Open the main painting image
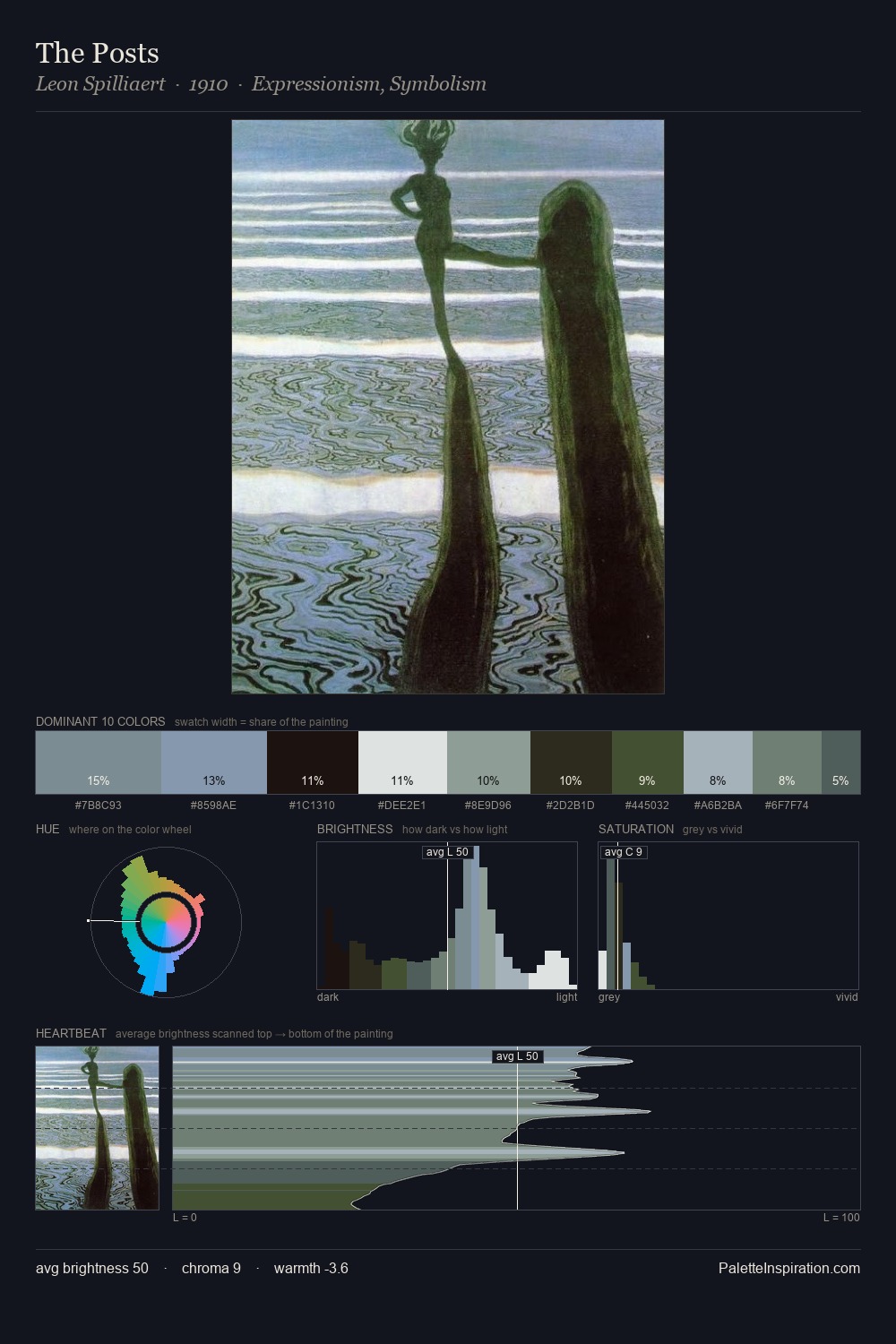 [448, 407]
